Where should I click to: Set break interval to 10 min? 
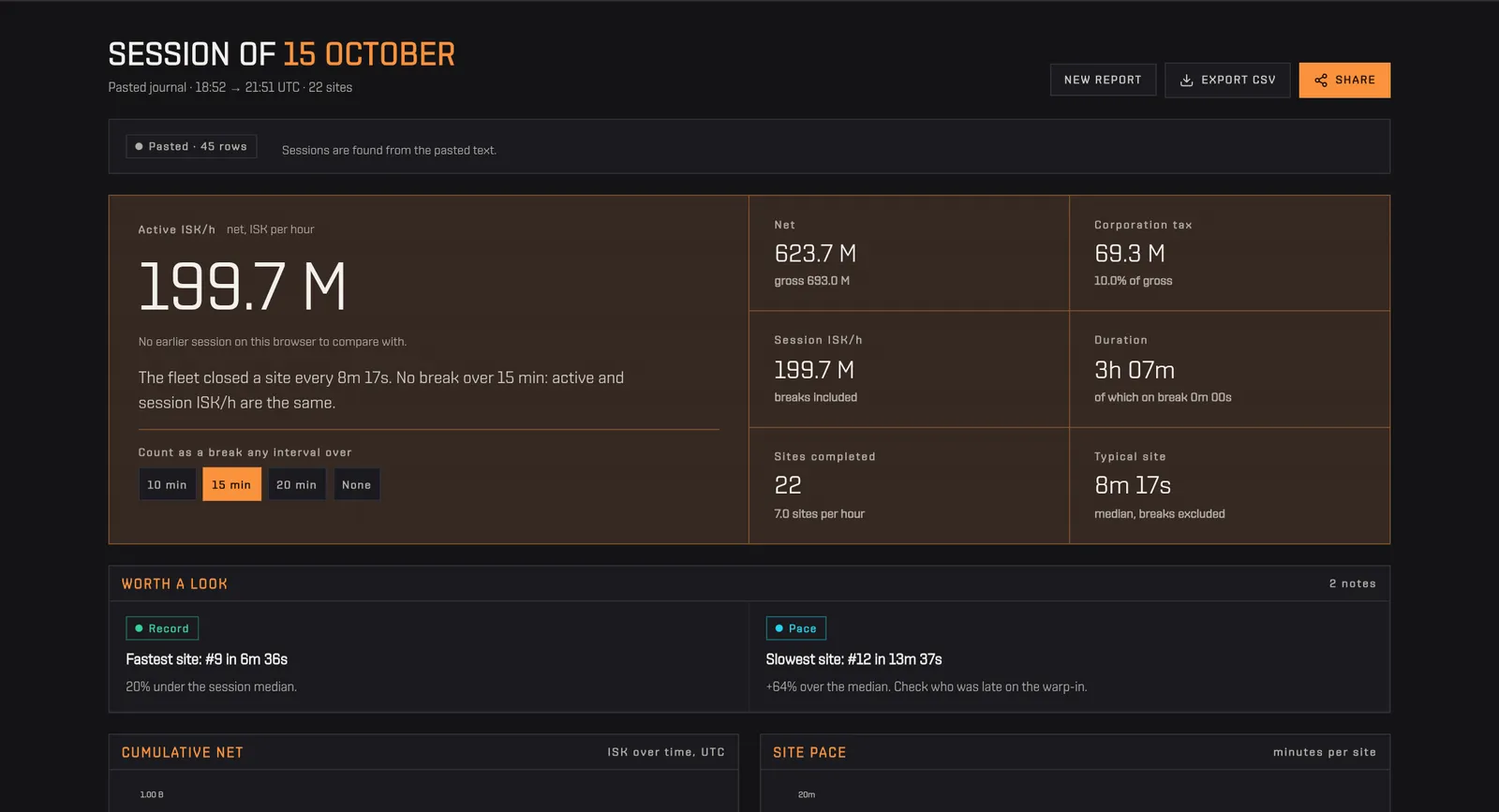(x=167, y=484)
